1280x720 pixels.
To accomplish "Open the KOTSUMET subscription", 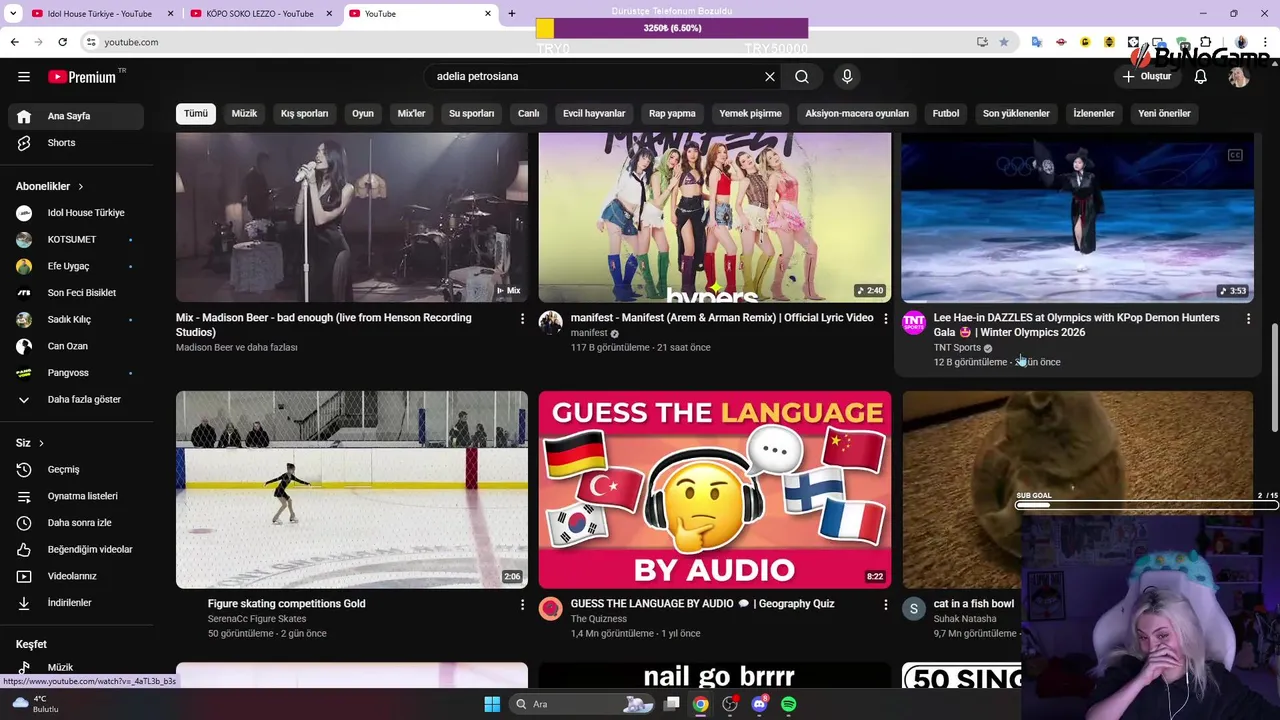I will 76,240.
